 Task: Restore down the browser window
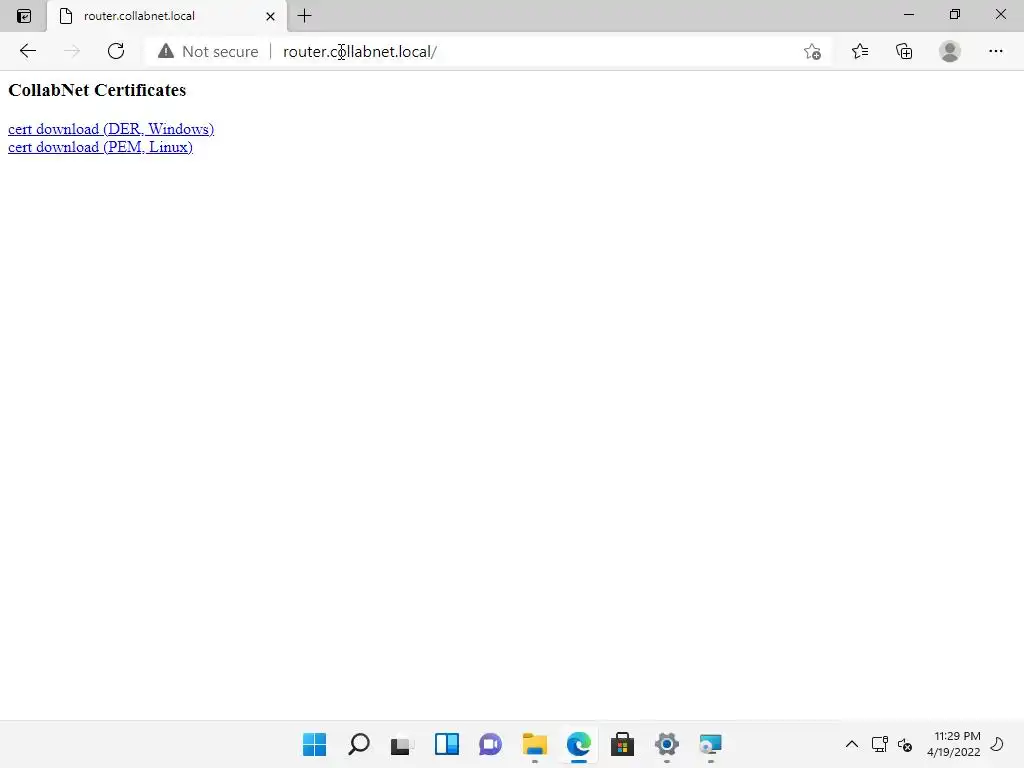click(x=955, y=14)
